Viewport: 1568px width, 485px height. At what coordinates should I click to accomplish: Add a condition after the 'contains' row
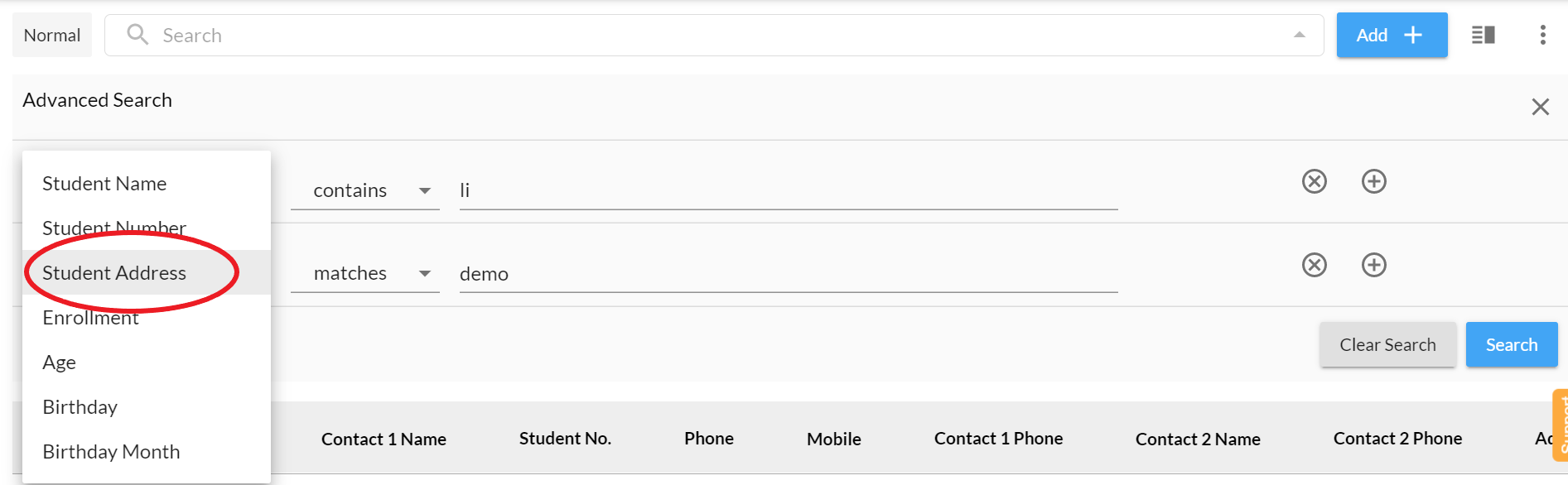(x=1373, y=181)
